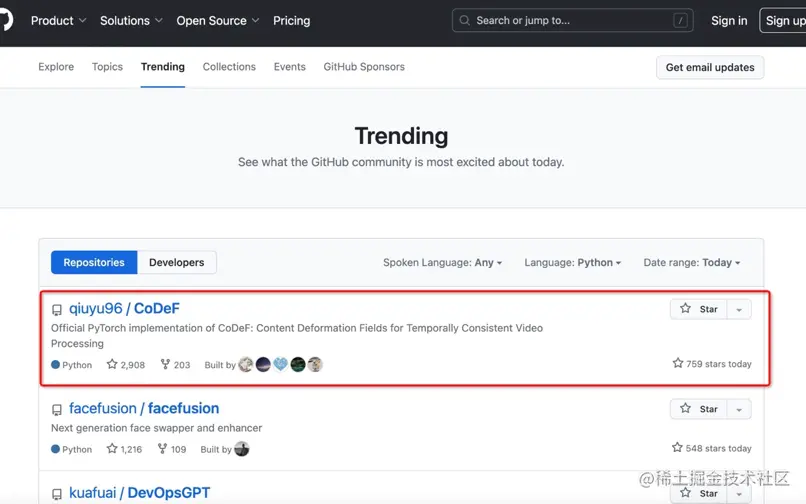Click the Python language dot for facefusion

56,449
